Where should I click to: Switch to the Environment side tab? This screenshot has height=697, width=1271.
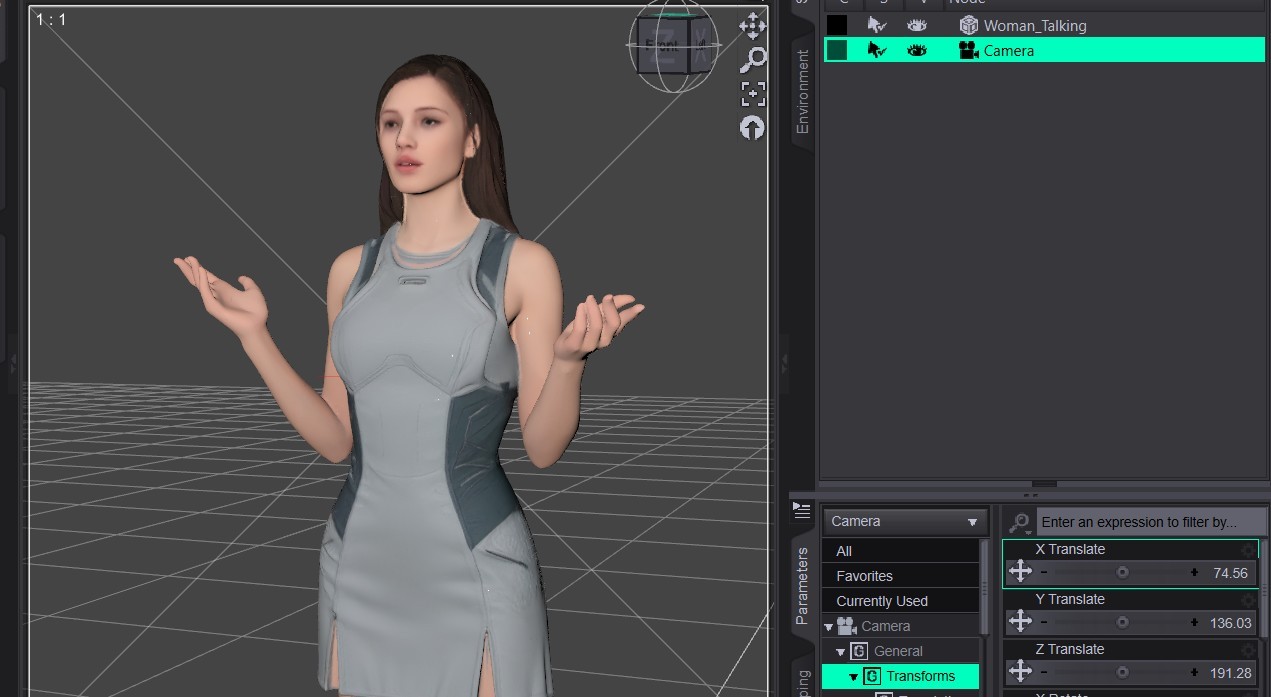[802, 91]
